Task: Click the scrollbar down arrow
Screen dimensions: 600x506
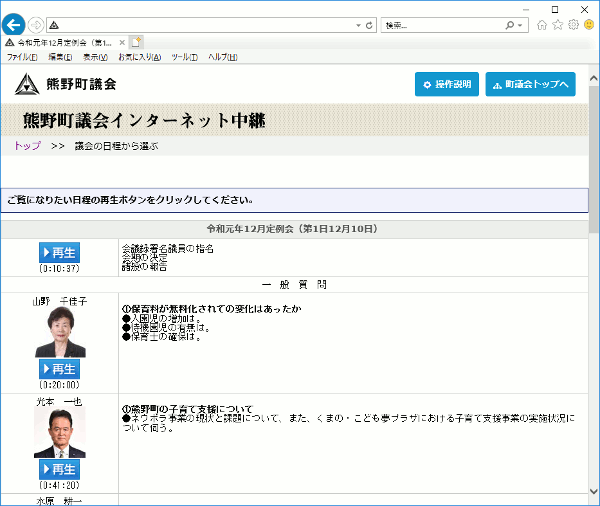Action: click(593, 491)
